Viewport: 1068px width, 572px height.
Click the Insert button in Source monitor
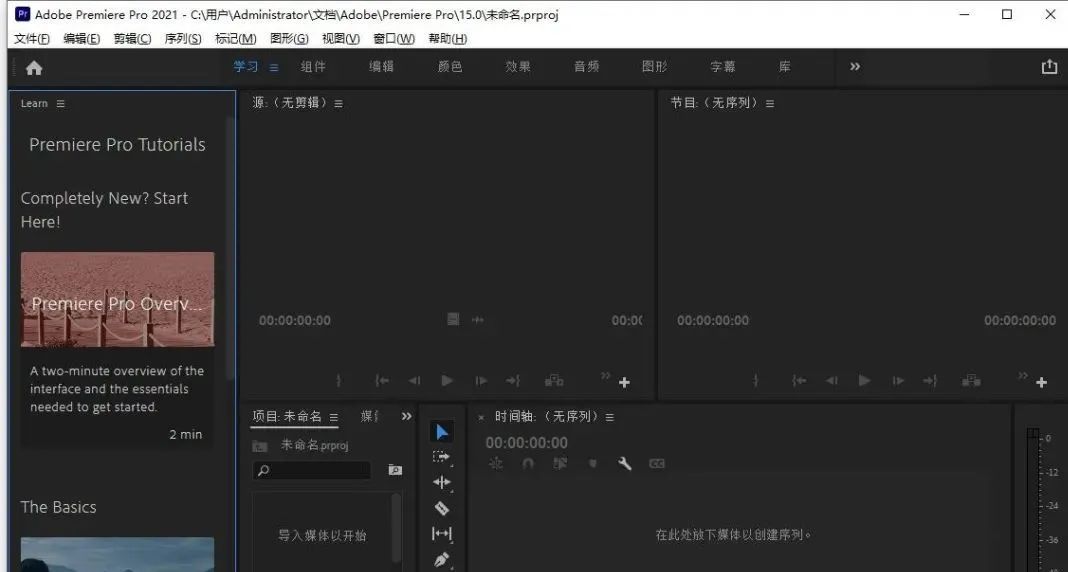tap(554, 381)
